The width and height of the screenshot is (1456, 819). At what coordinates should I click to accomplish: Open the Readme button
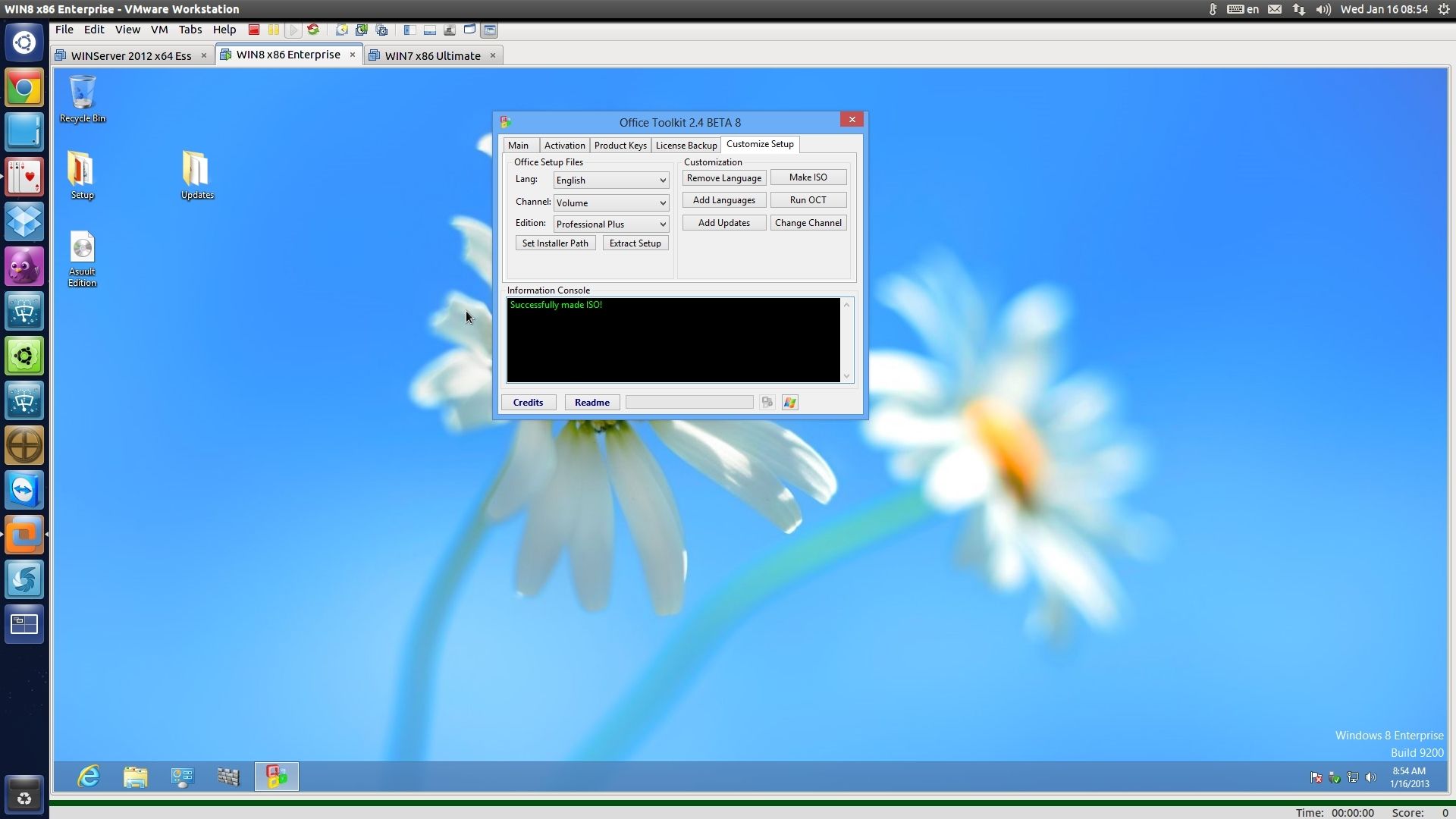pos(592,403)
